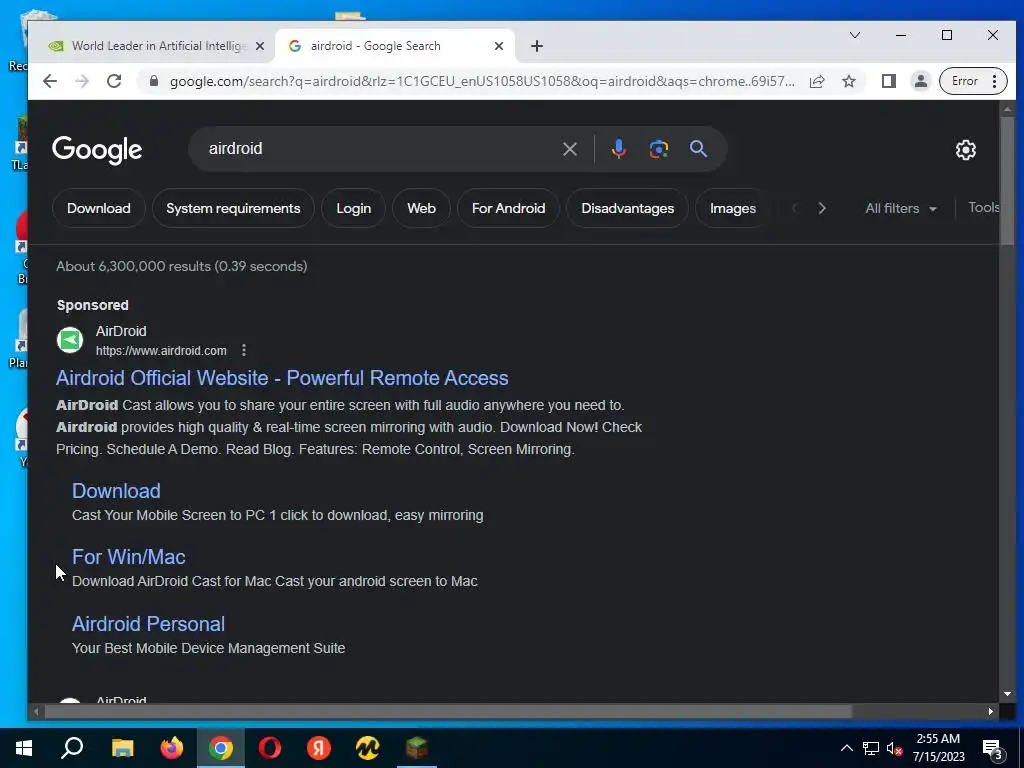Show hidden system tray icons
The height and width of the screenshot is (768, 1024).
tap(846, 748)
